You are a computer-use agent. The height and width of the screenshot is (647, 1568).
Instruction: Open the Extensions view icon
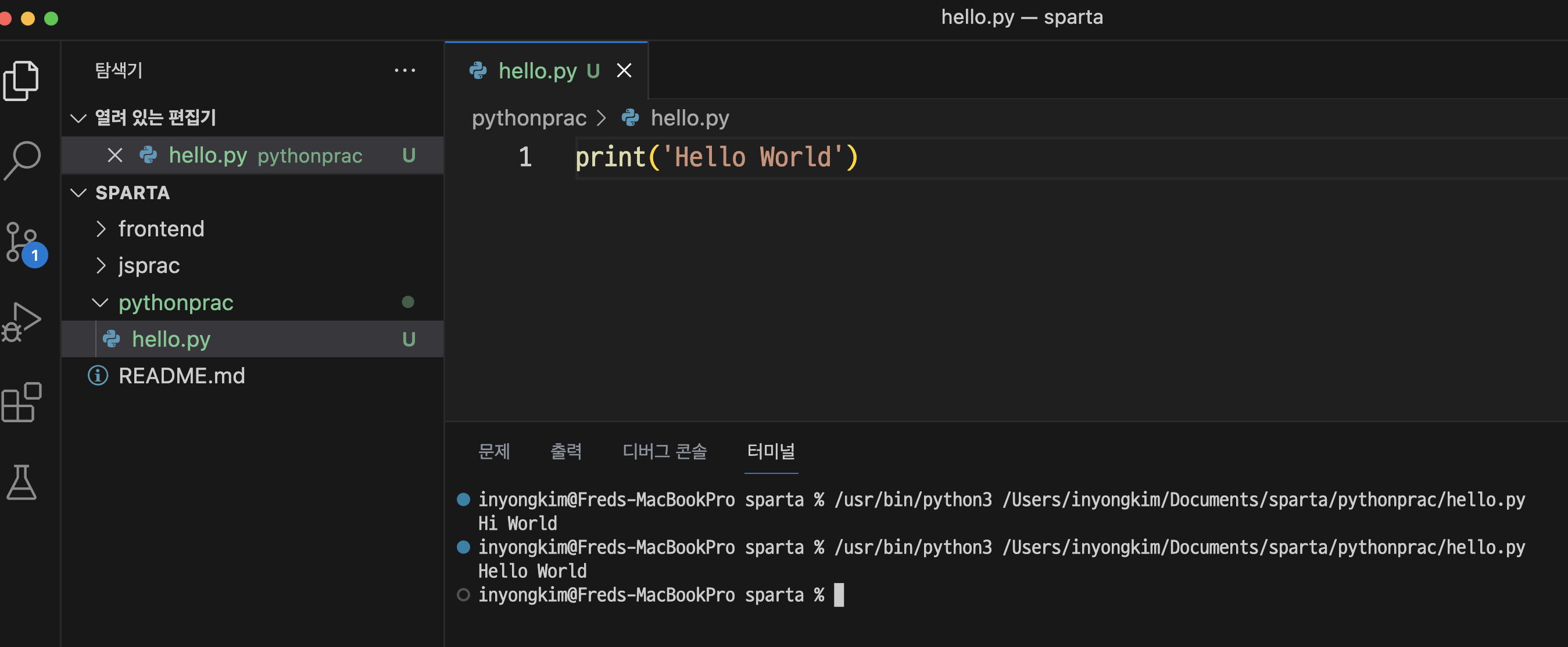22,402
